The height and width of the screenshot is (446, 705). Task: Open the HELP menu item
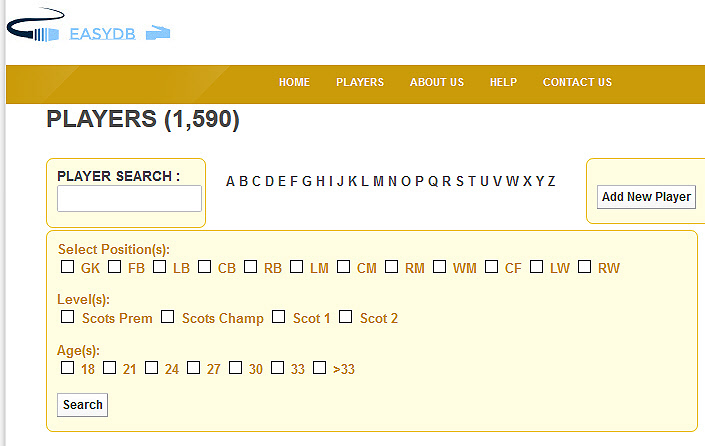[503, 82]
